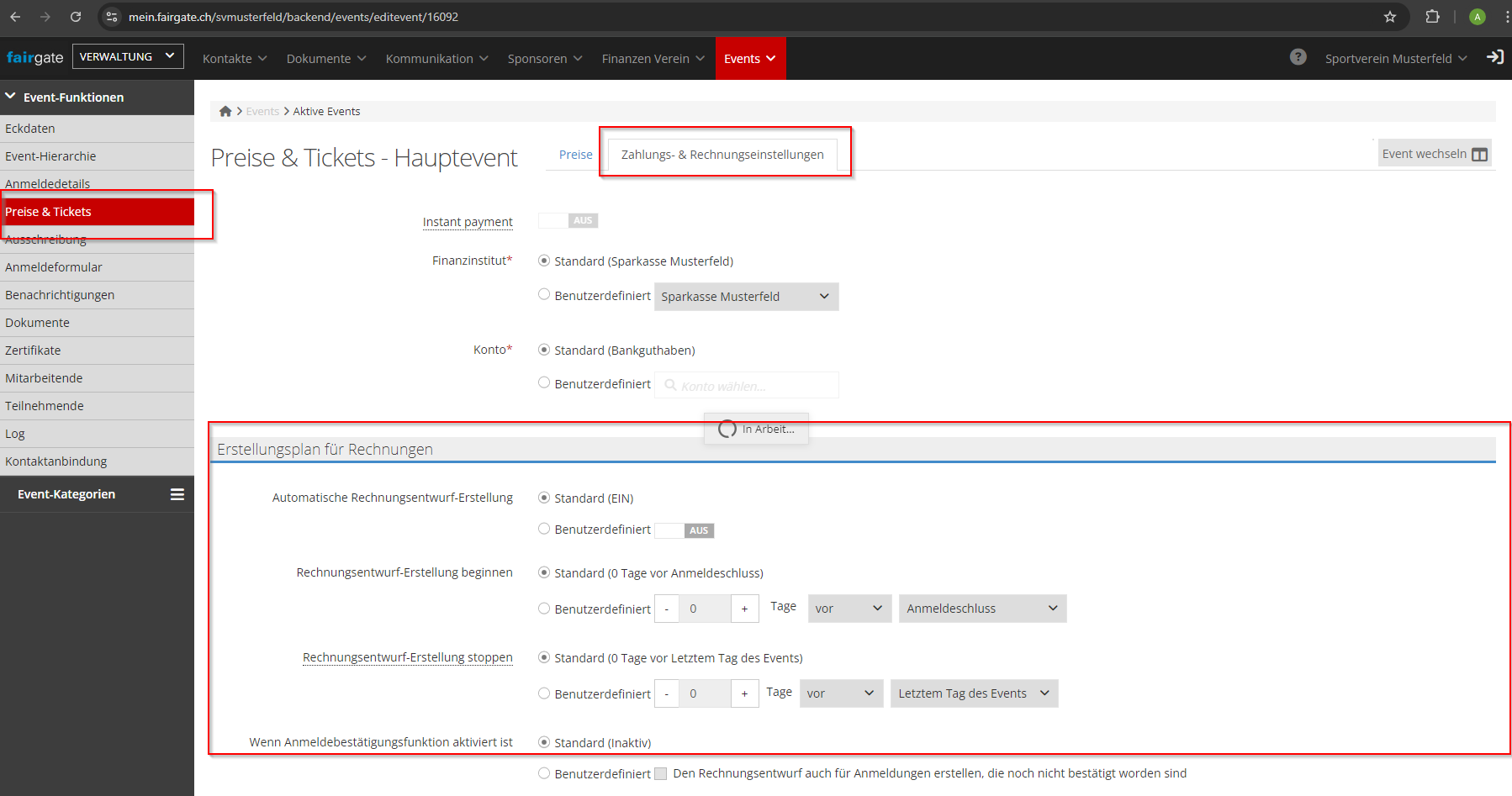Click the Konto wählen search field
Screen dimensions: 1512x796
point(747,386)
